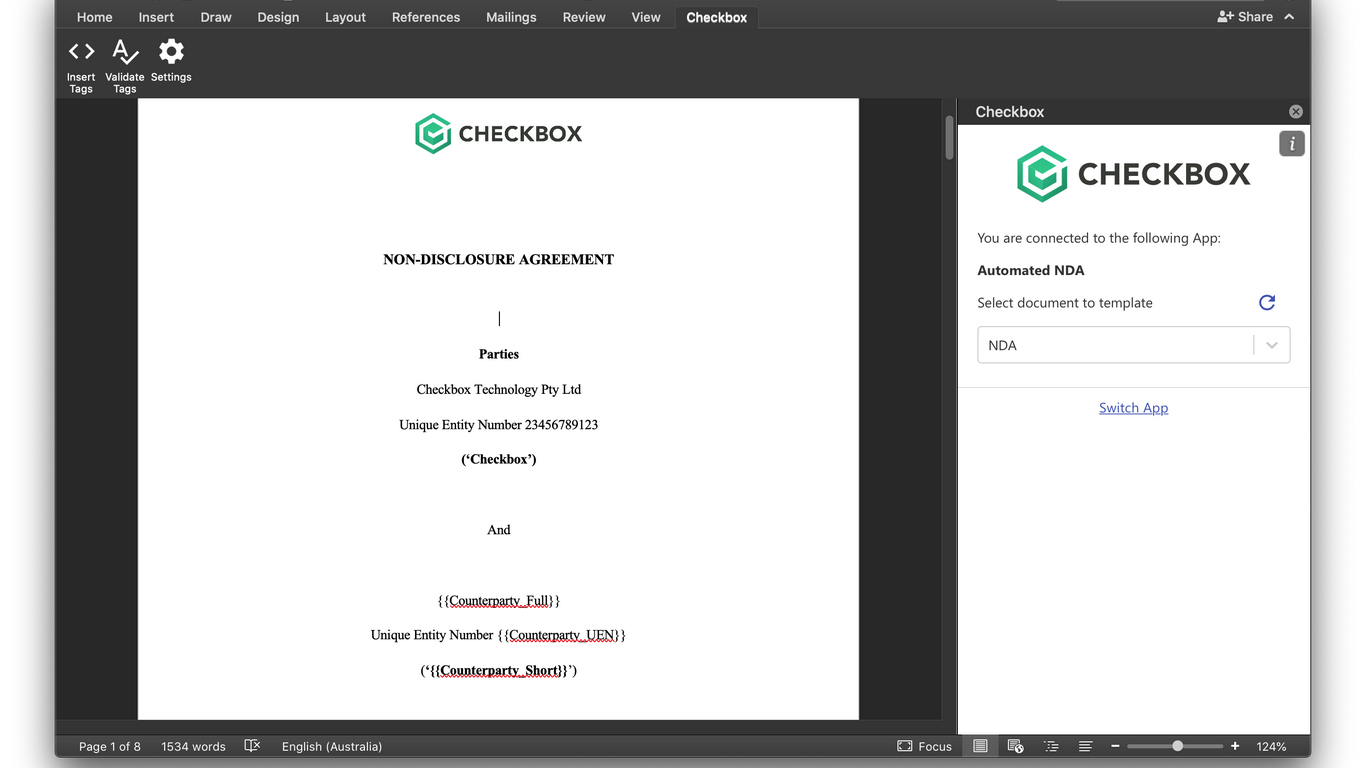This screenshot has height=768, width=1366.
Task: Refresh the document list in Checkbox panel
Action: point(1267,302)
